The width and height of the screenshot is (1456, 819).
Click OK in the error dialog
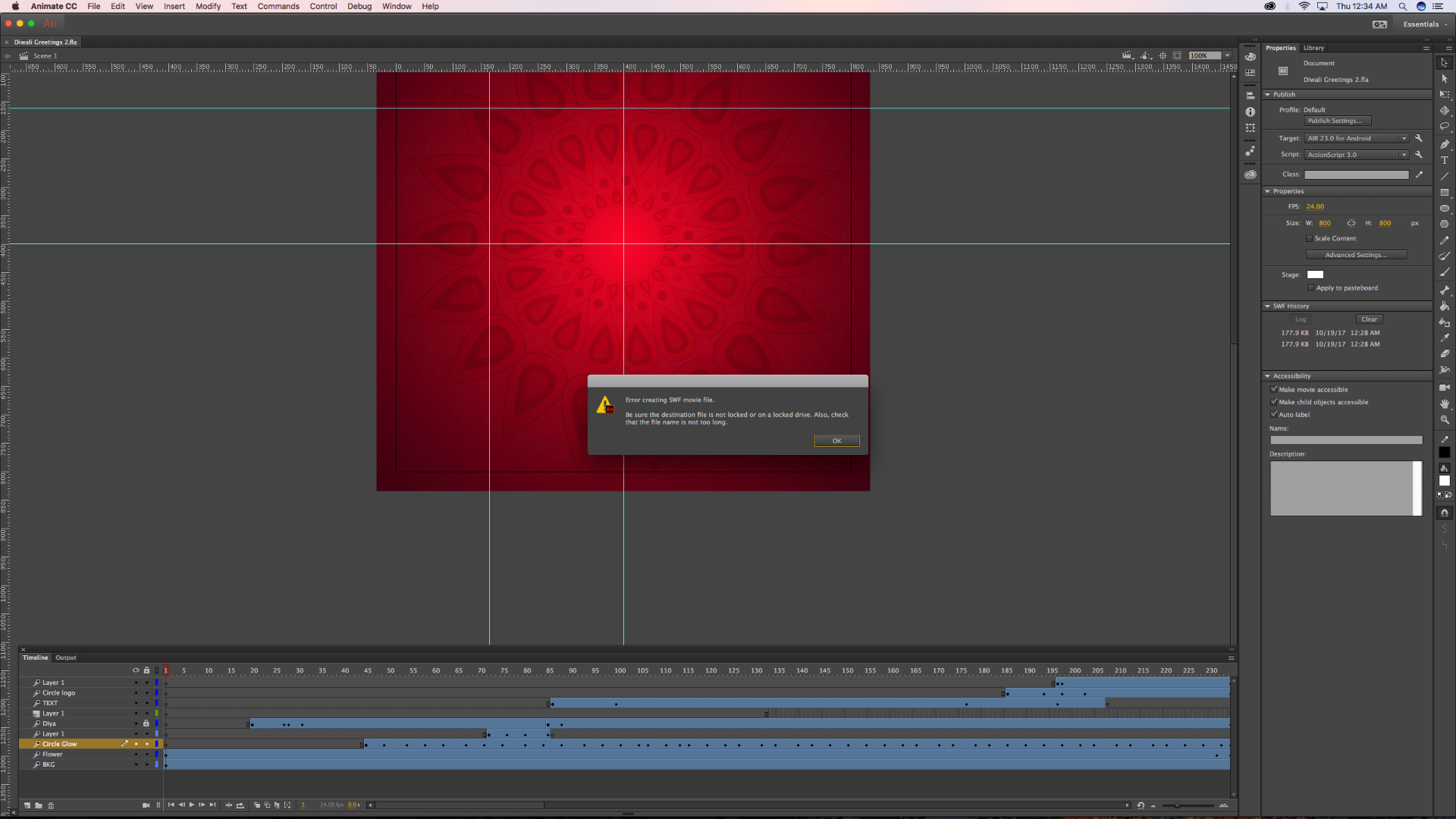click(x=836, y=441)
